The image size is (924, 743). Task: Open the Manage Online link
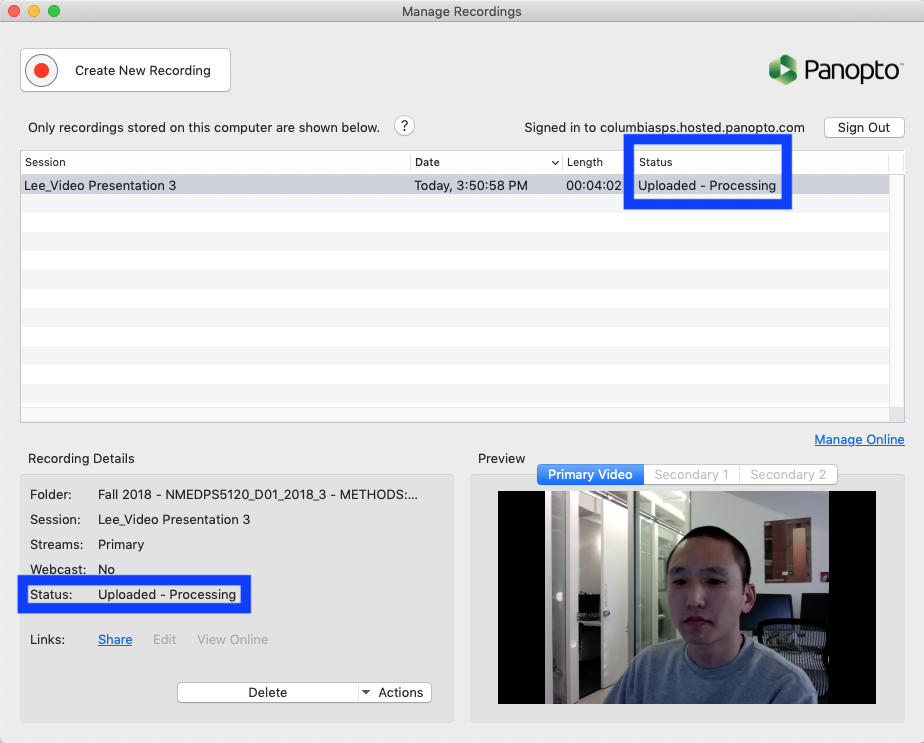click(859, 440)
